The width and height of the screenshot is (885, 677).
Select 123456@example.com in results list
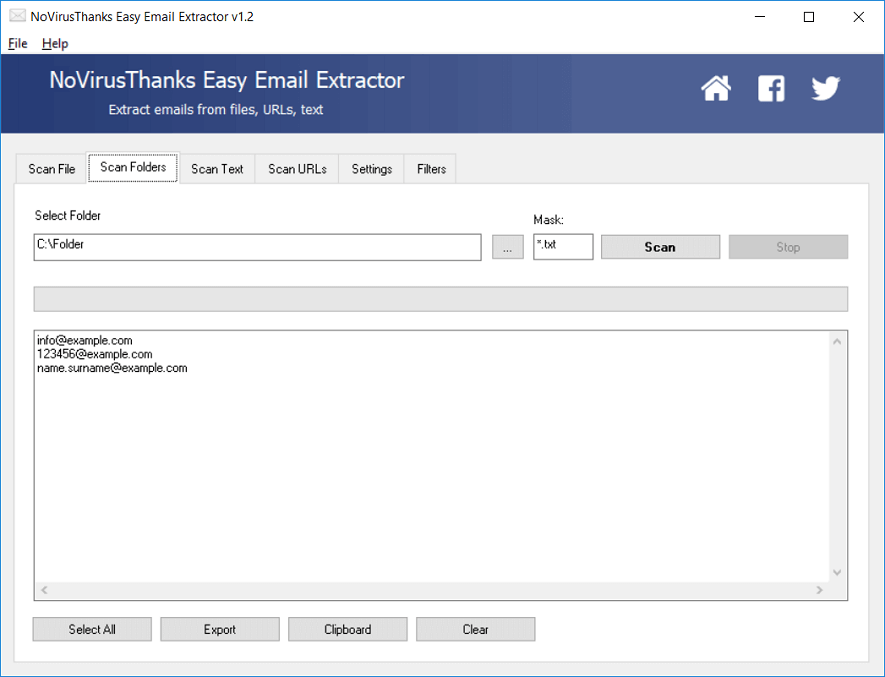(x=95, y=354)
